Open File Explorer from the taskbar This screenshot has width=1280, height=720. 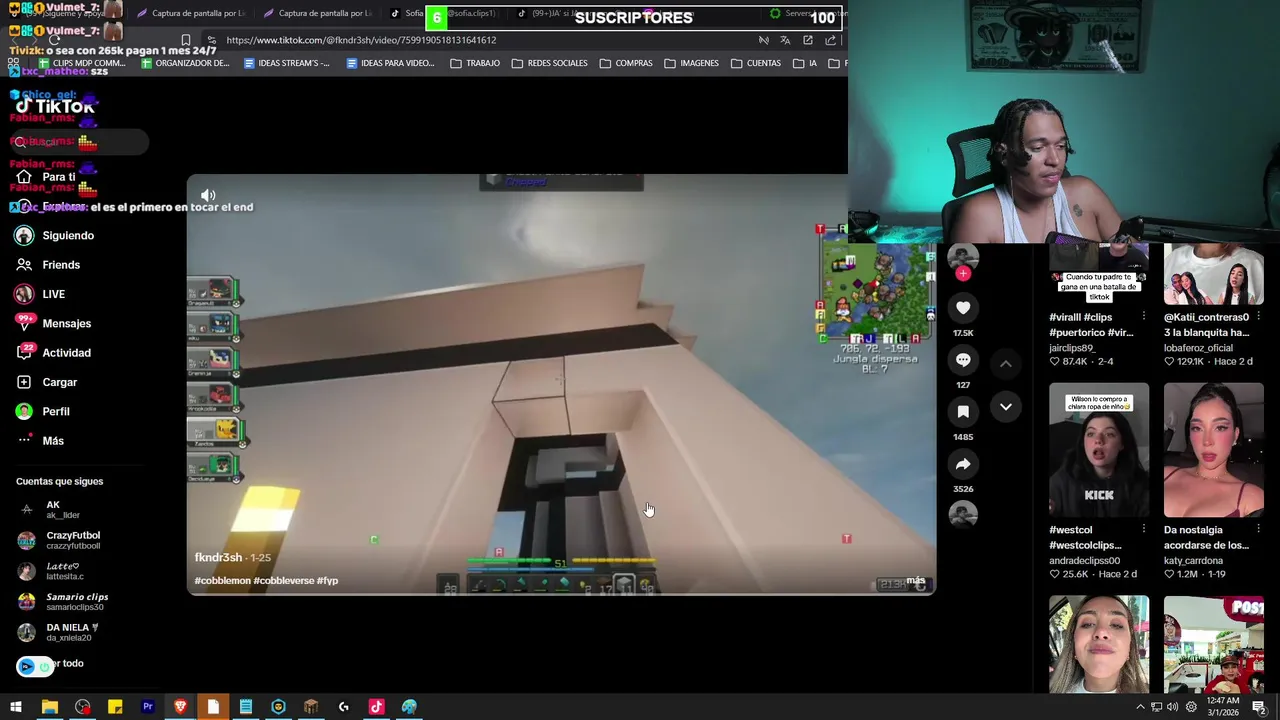(49, 707)
